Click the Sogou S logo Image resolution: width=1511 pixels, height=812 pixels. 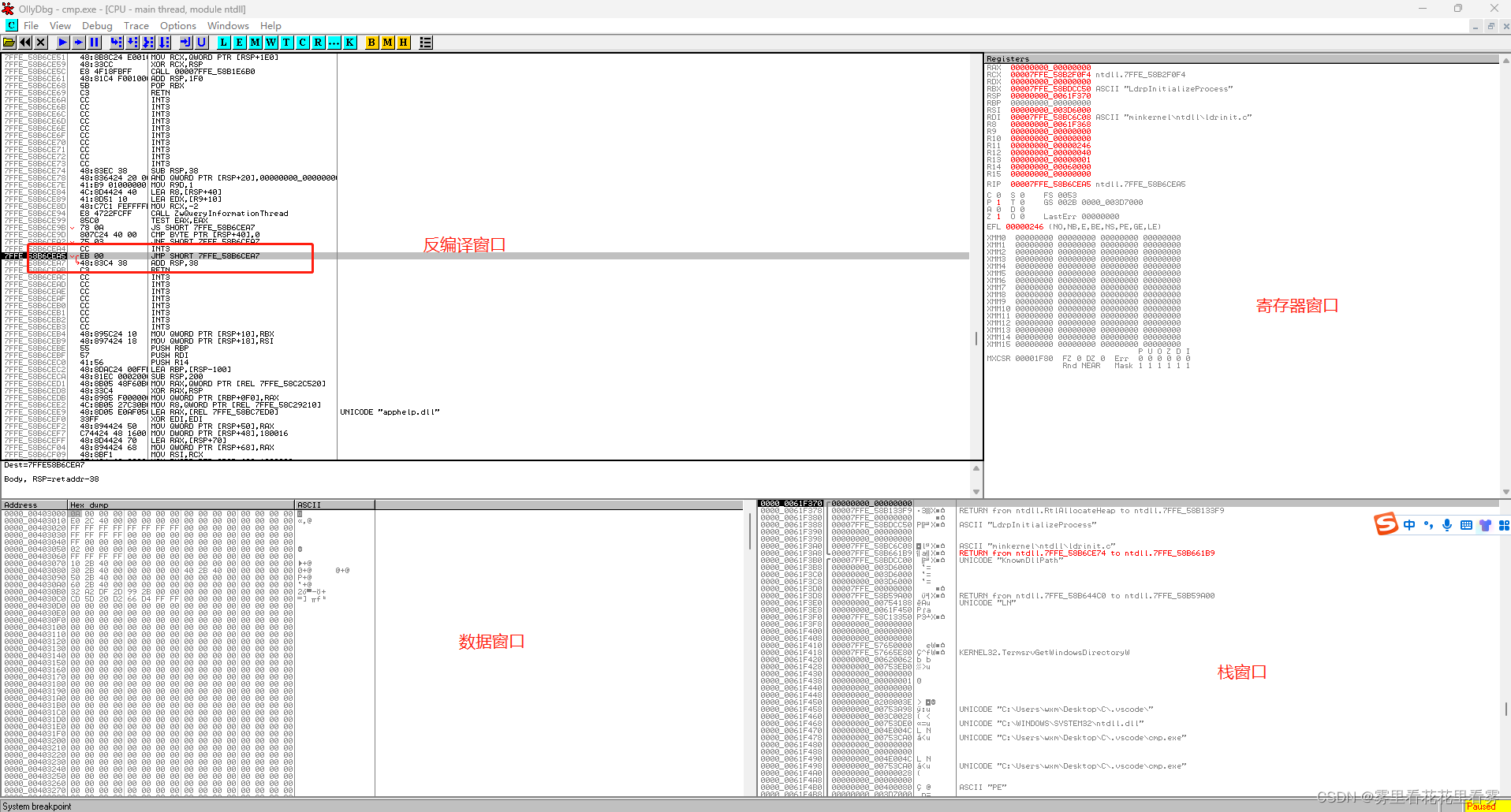[x=1386, y=524]
